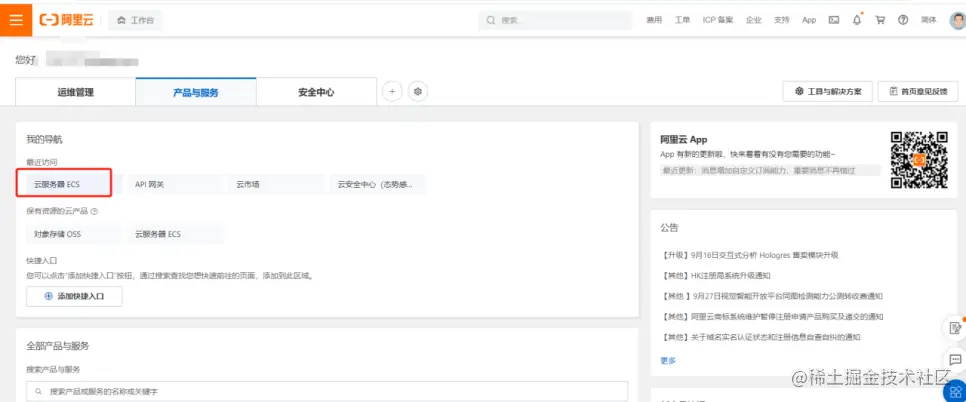Open the 企业 menu
Image resolution: width=966 pixels, height=402 pixels.
pyautogui.click(x=753, y=20)
